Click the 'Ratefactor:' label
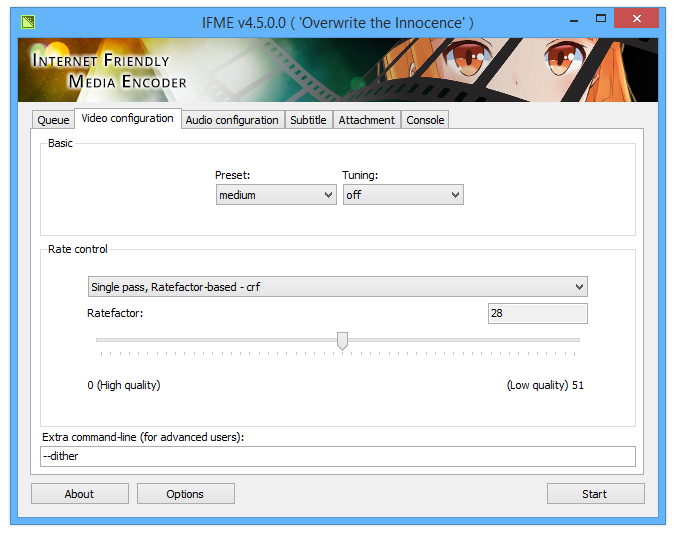Image resolution: width=674 pixels, height=539 pixels. 115,313
